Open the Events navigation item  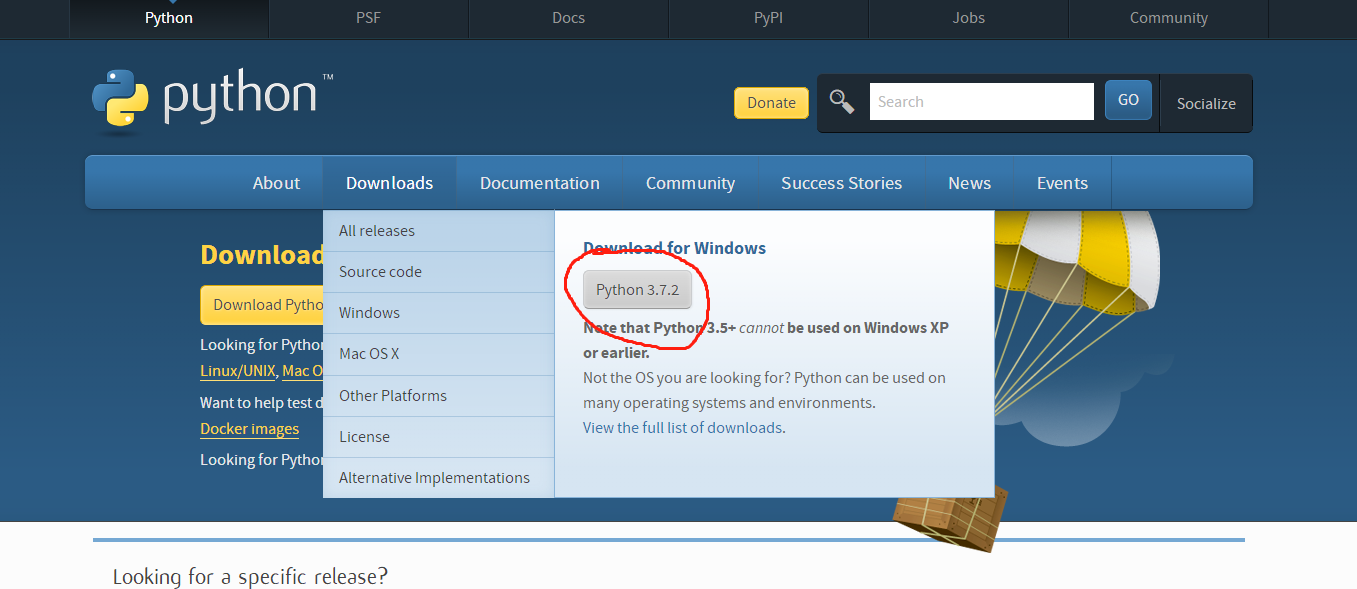pyautogui.click(x=1062, y=183)
